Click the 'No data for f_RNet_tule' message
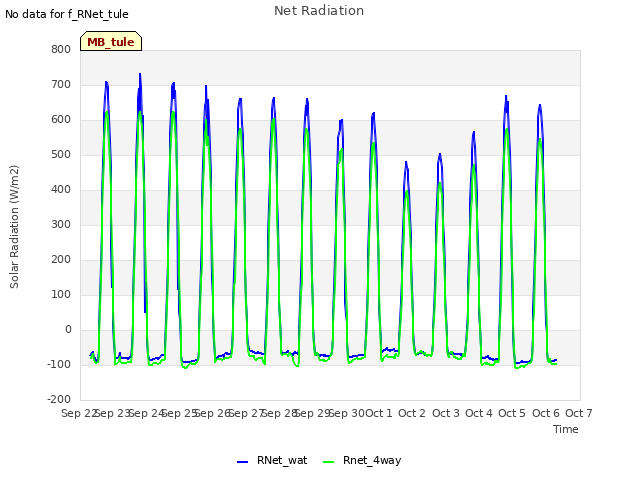The image size is (640, 480). click(67, 14)
